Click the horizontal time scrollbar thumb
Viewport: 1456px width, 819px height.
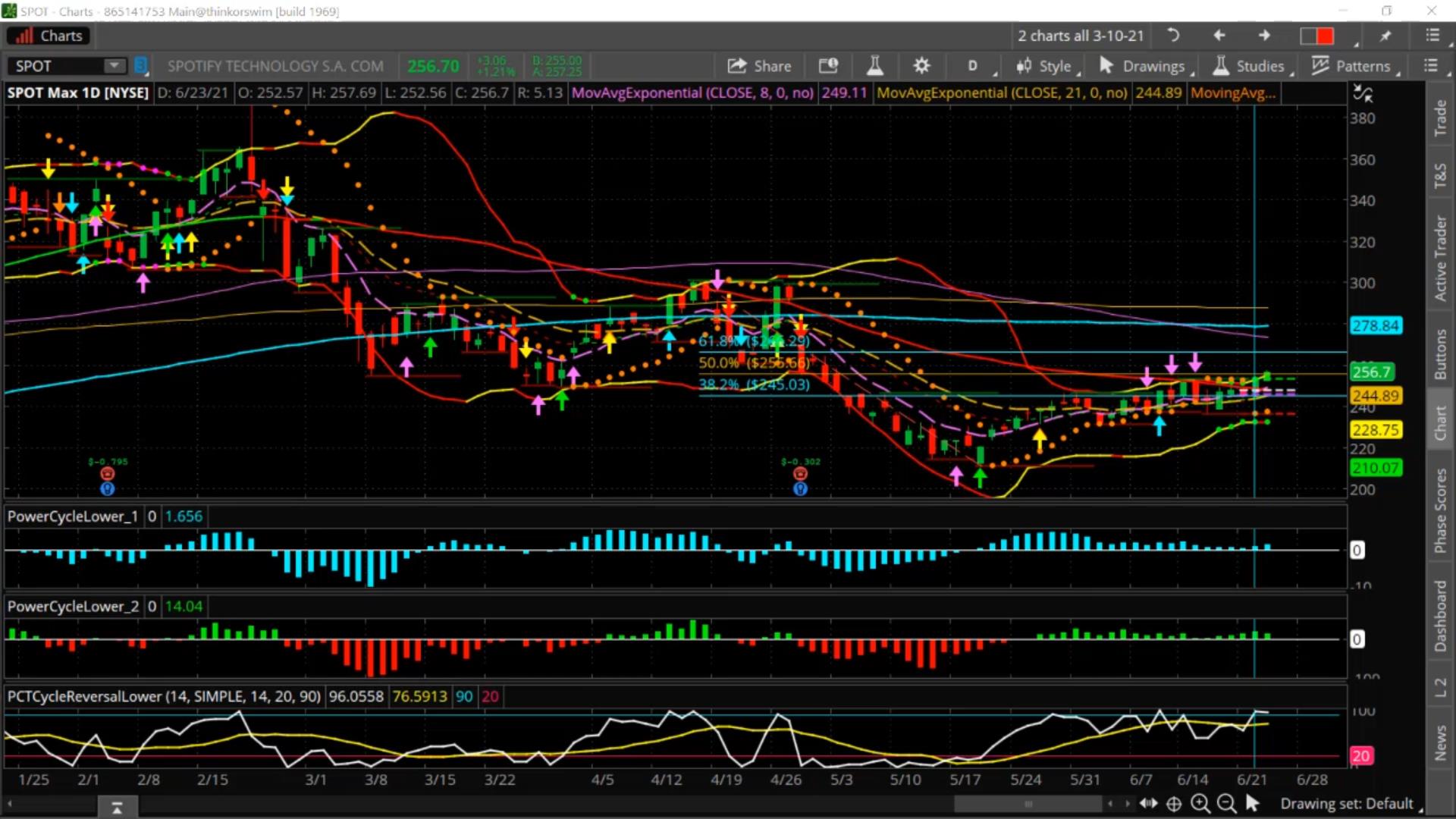[1028, 804]
